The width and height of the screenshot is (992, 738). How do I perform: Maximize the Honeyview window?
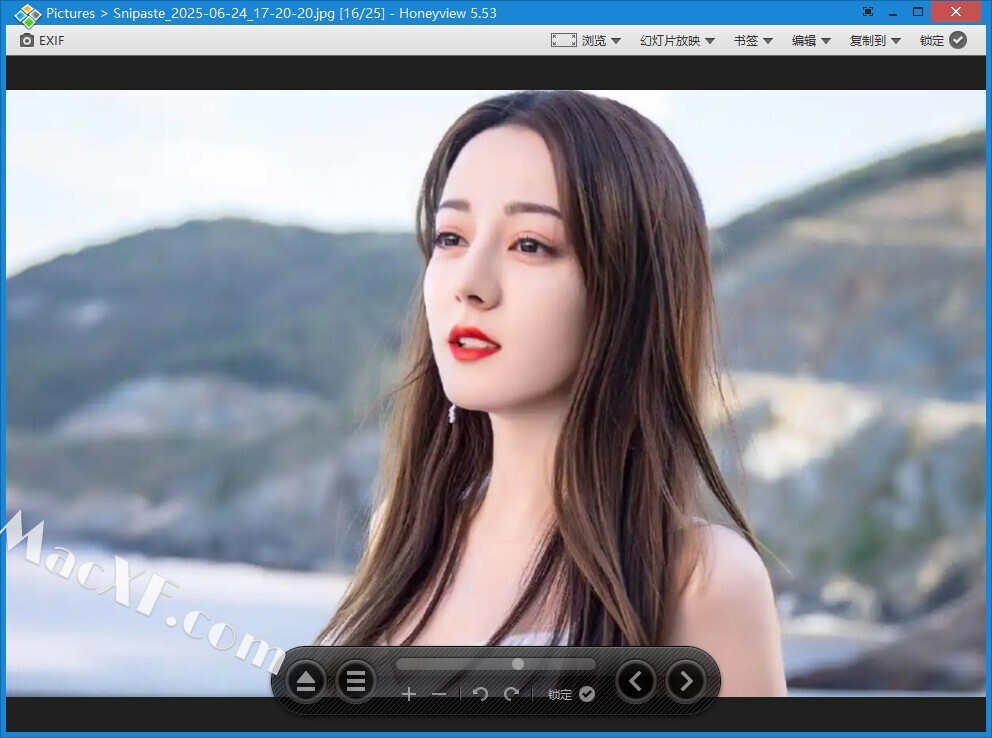(x=918, y=11)
